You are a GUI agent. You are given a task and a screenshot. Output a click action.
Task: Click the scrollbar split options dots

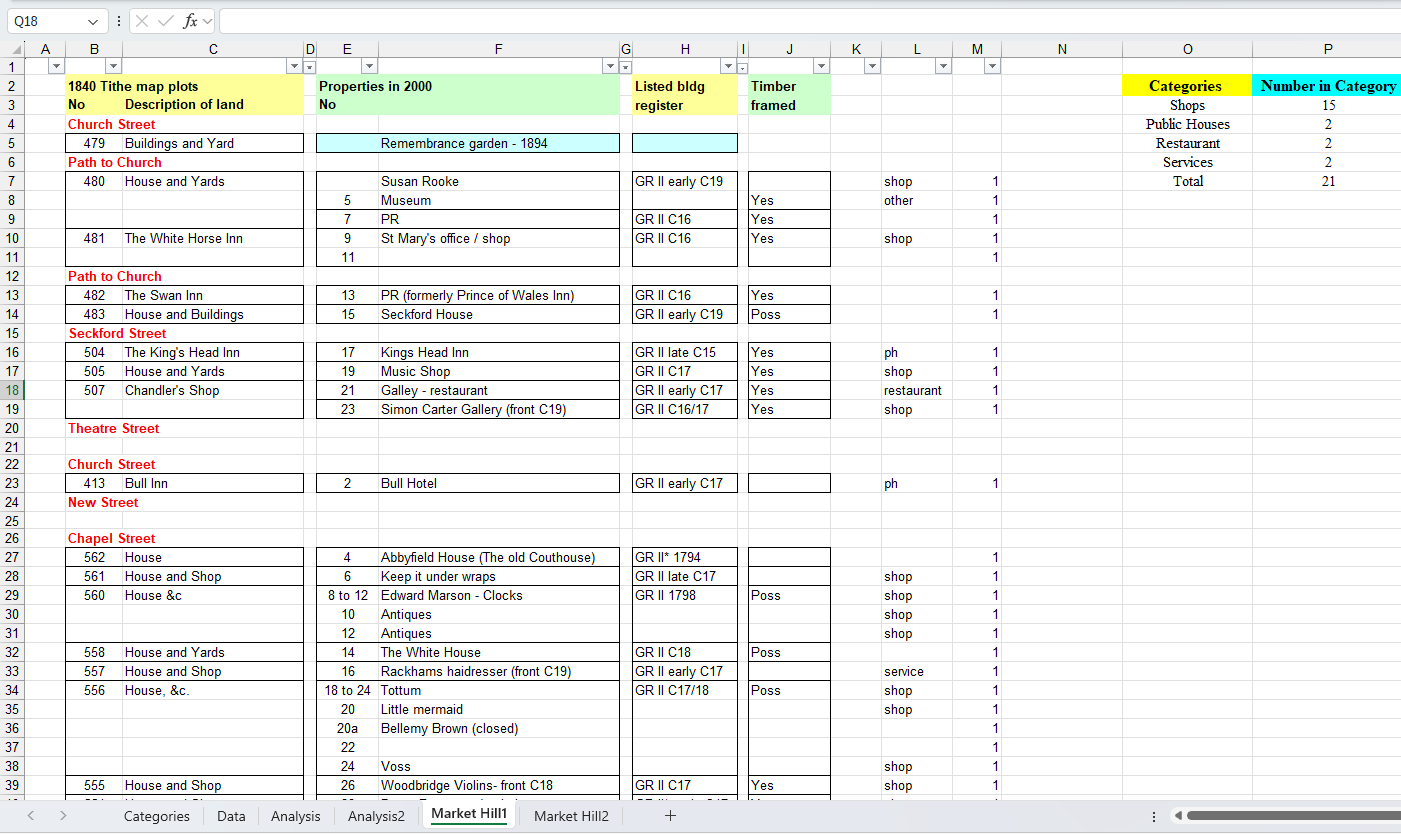coord(1154,816)
